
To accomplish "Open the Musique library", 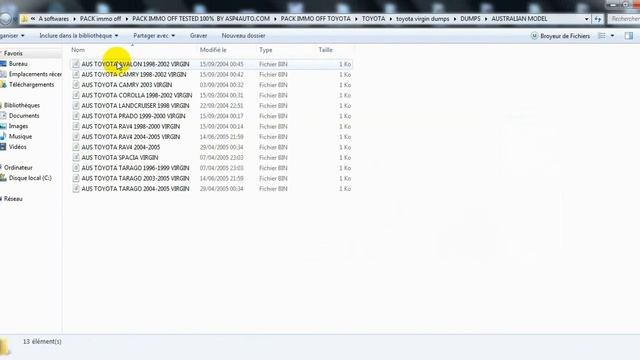I will [x=20, y=136].
